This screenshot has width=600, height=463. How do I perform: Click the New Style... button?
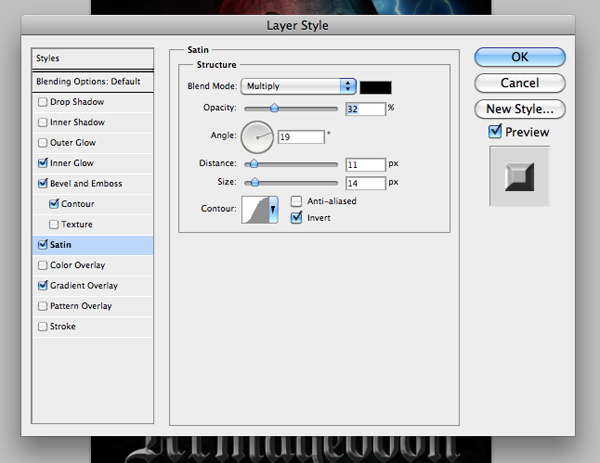click(519, 109)
